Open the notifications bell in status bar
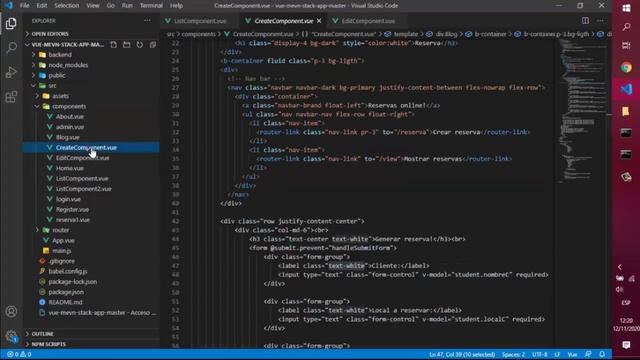640x360 pixels. 602,354
